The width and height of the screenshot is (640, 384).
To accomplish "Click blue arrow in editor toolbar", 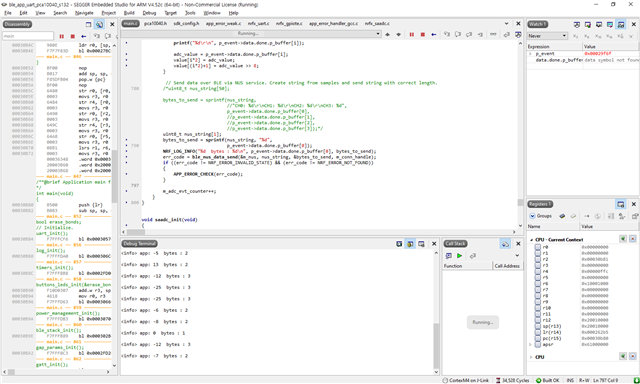I will click(434, 34).
